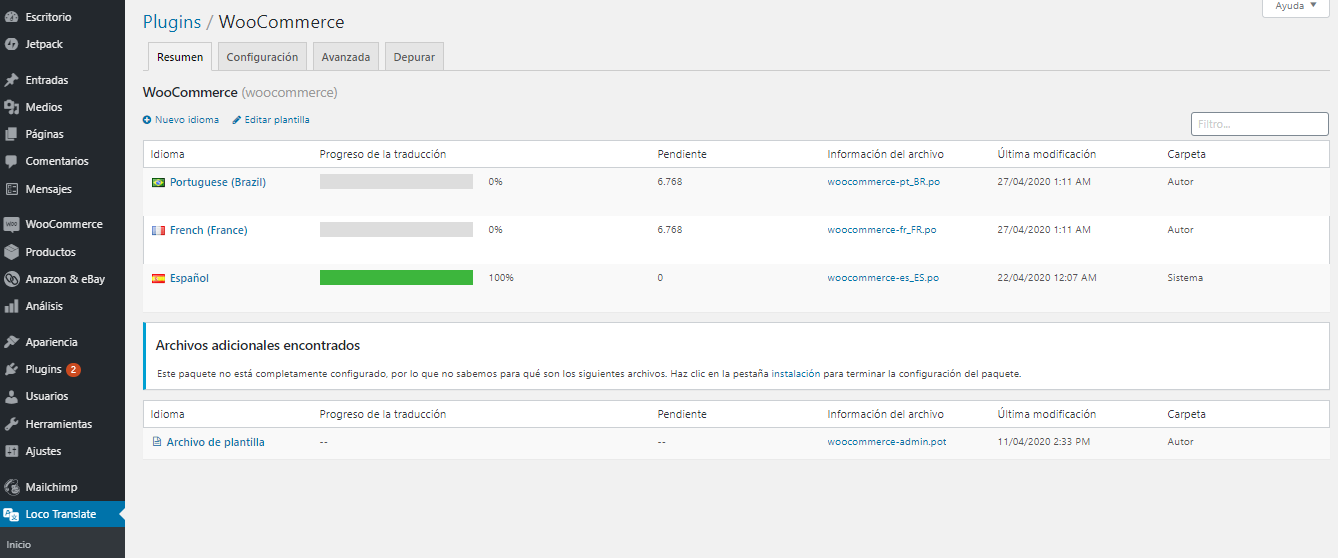Click the Loco Translate sidebar icon

coord(12,515)
